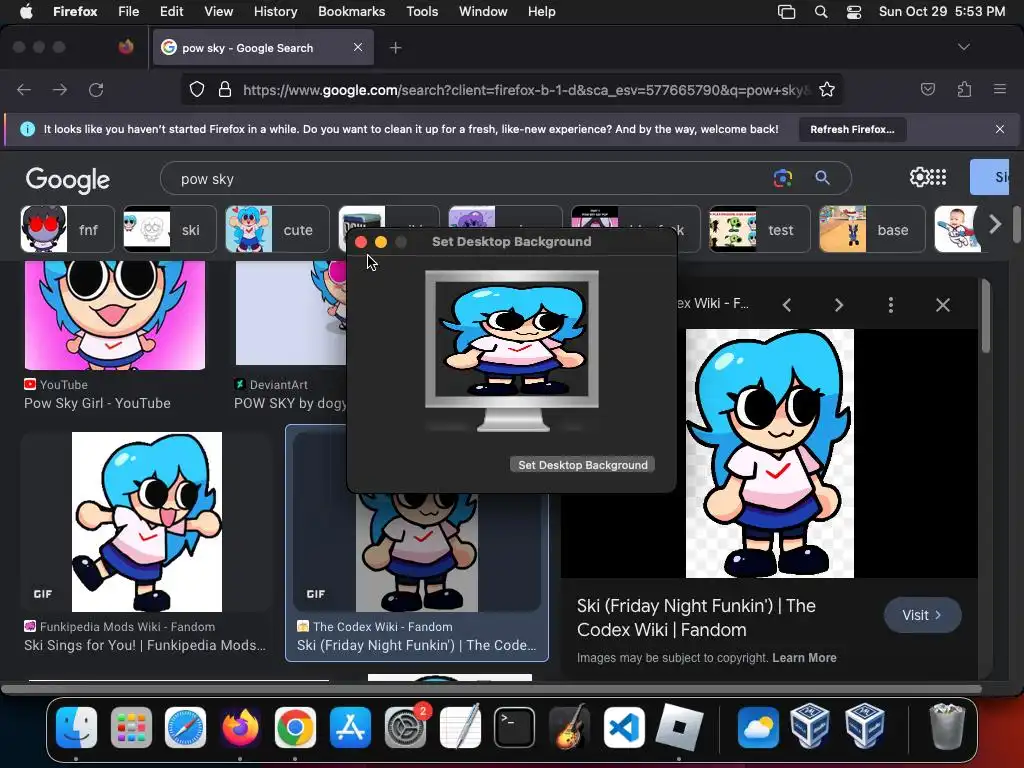Click the Refresh Firefox... button
The width and height of the screenshot is (1024, 768).
point(852,129)
